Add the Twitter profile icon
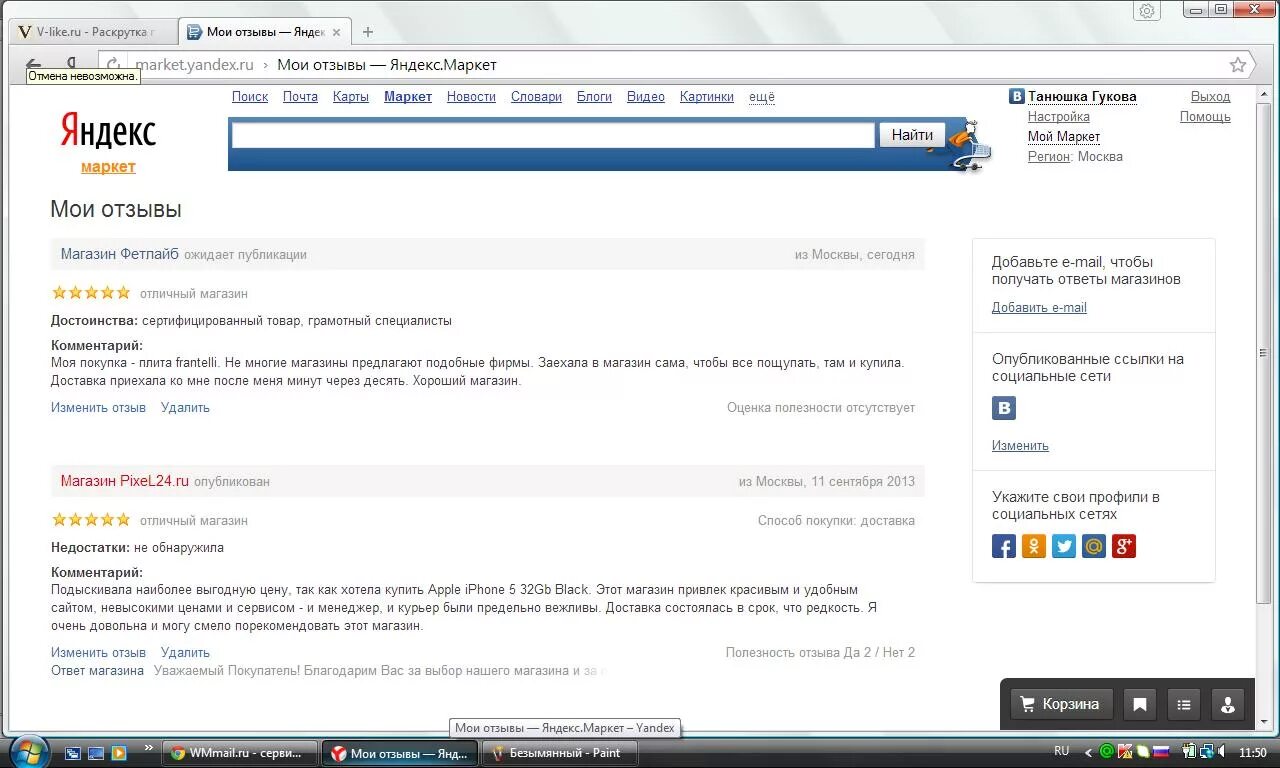 pyautogui.click(x=1064, y=546)
